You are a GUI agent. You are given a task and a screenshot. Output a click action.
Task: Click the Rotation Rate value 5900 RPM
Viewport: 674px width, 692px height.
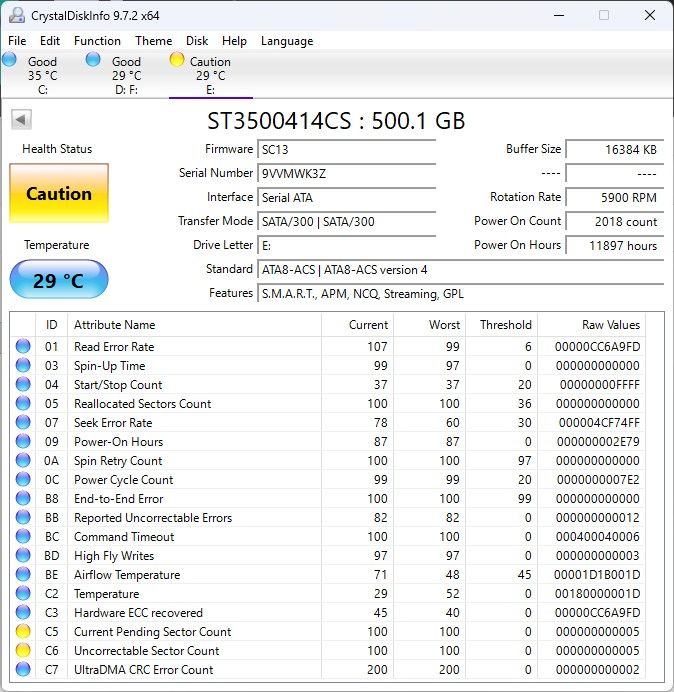pos(614,197)
